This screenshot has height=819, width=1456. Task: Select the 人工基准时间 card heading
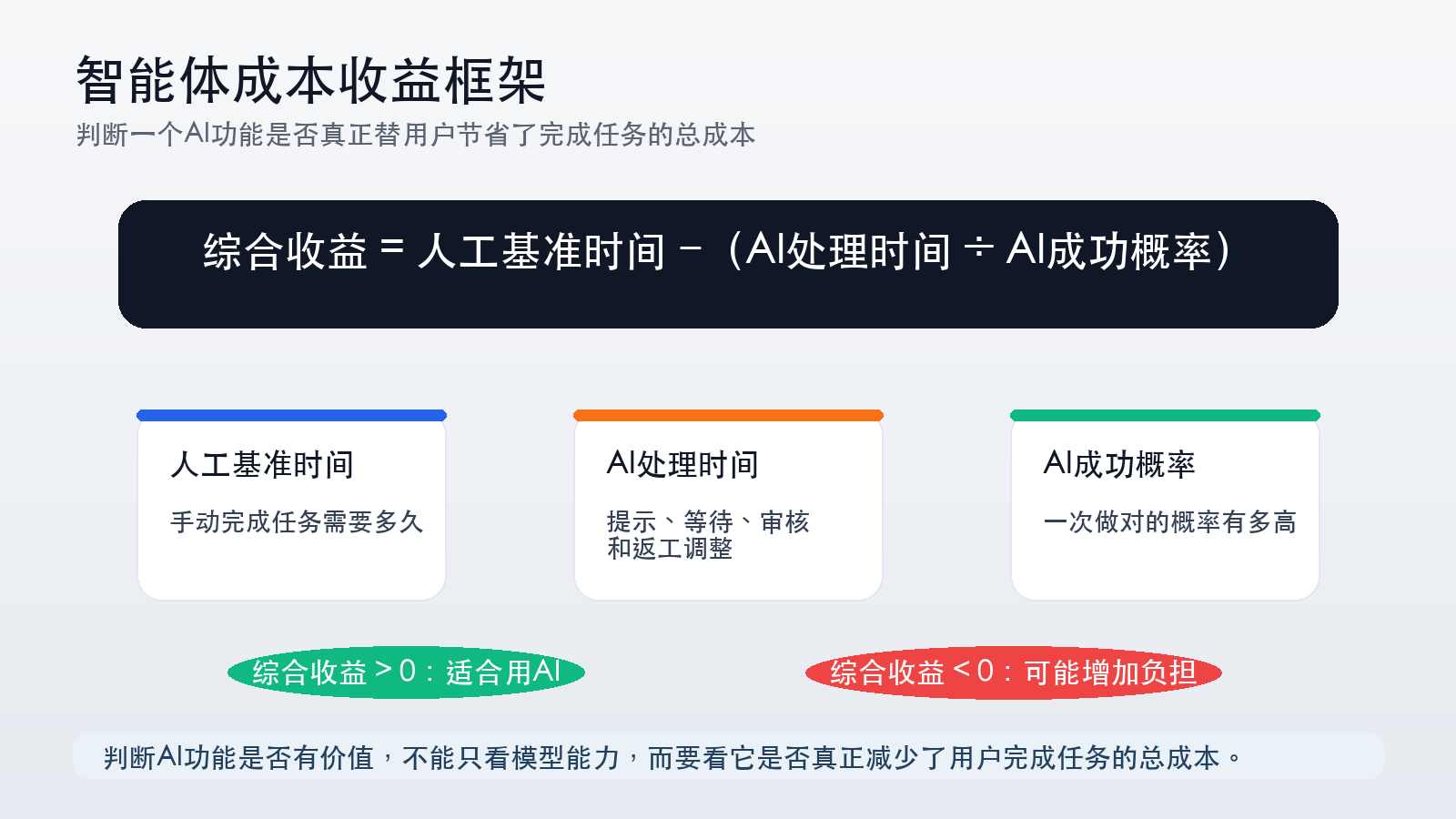(262, 465)
